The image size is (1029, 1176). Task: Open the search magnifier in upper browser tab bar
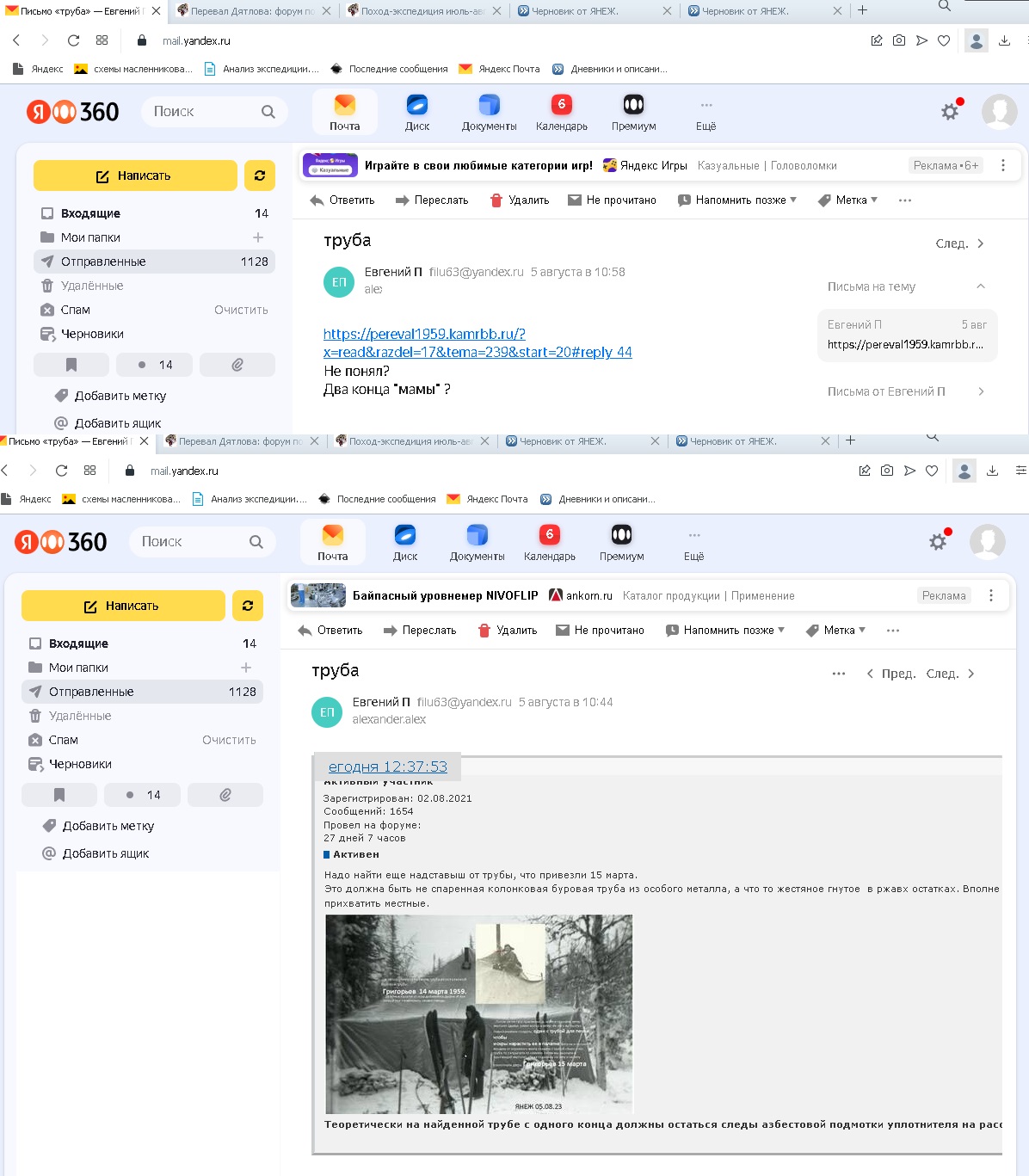[944, 6]
